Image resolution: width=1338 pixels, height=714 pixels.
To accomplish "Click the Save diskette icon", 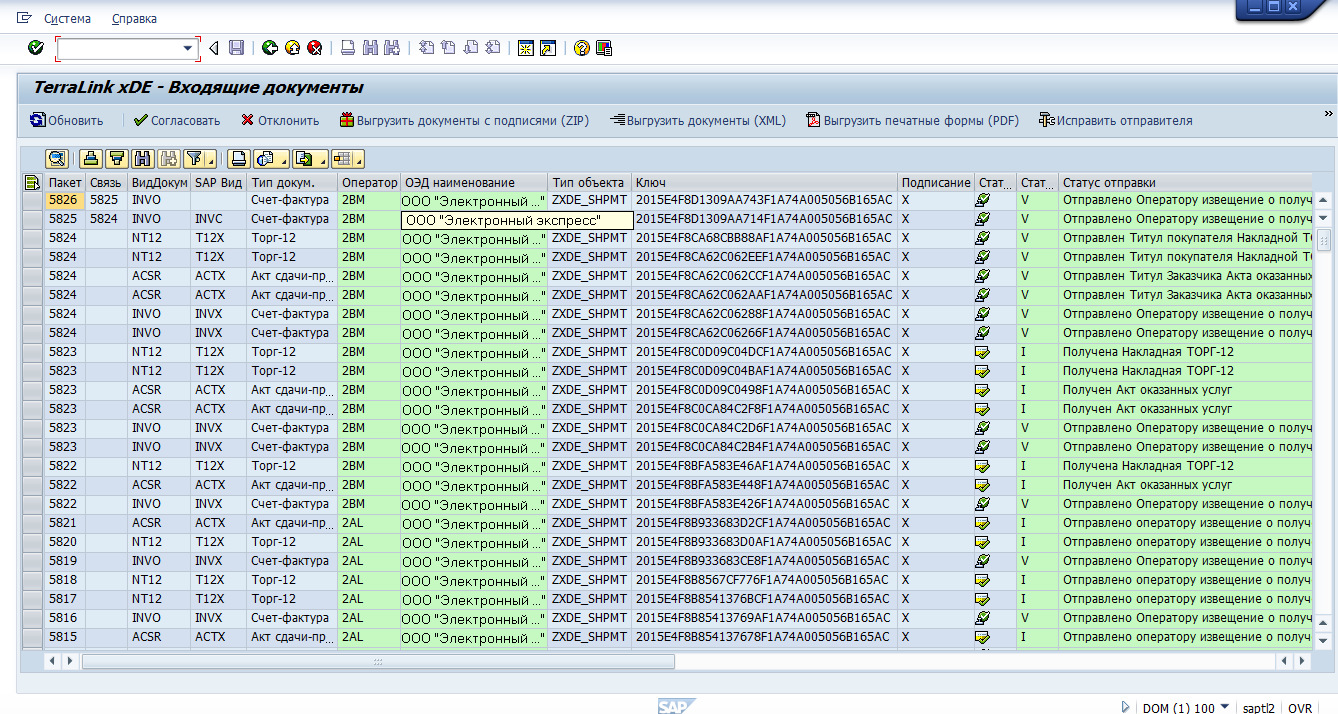I will coord(236,48).
